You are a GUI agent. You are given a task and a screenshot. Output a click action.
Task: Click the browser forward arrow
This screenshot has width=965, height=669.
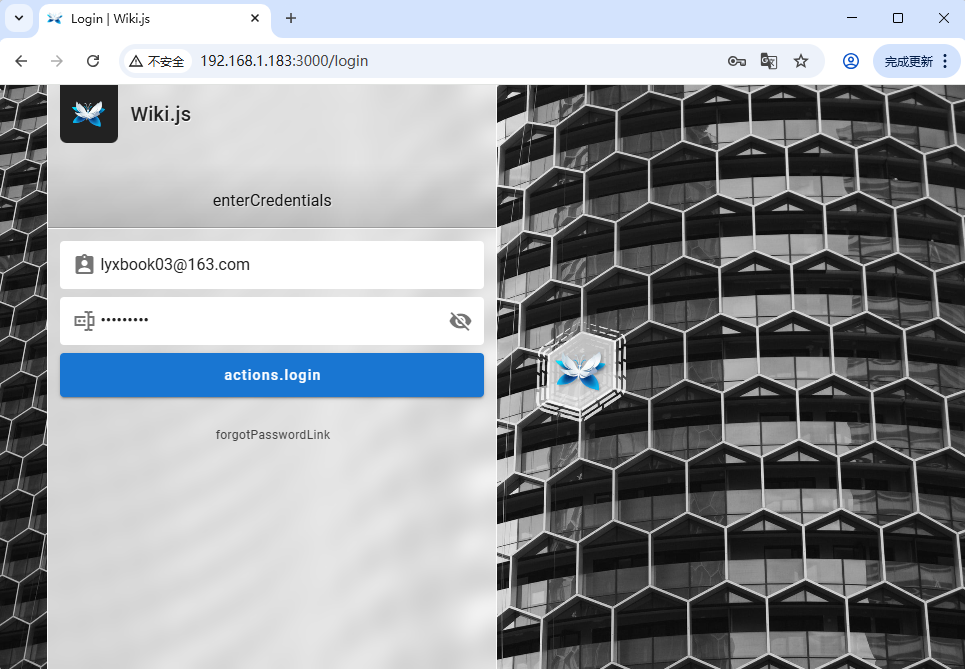tap(57, 61)
